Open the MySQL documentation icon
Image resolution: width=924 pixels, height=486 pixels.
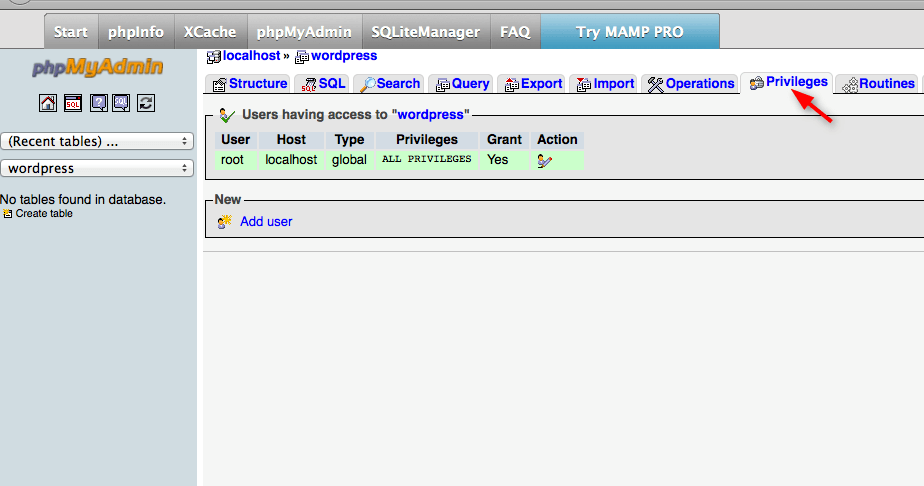(x=121, y=103)
